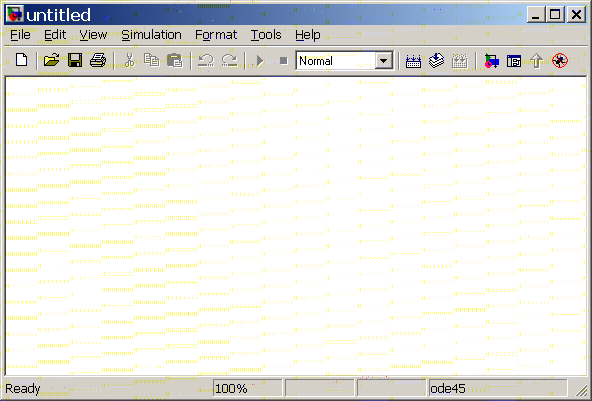Image resolution: width=592 pixels, height=401 pixels.
Task: Click the 100% zoom status field
Action: tap(248, 388)
